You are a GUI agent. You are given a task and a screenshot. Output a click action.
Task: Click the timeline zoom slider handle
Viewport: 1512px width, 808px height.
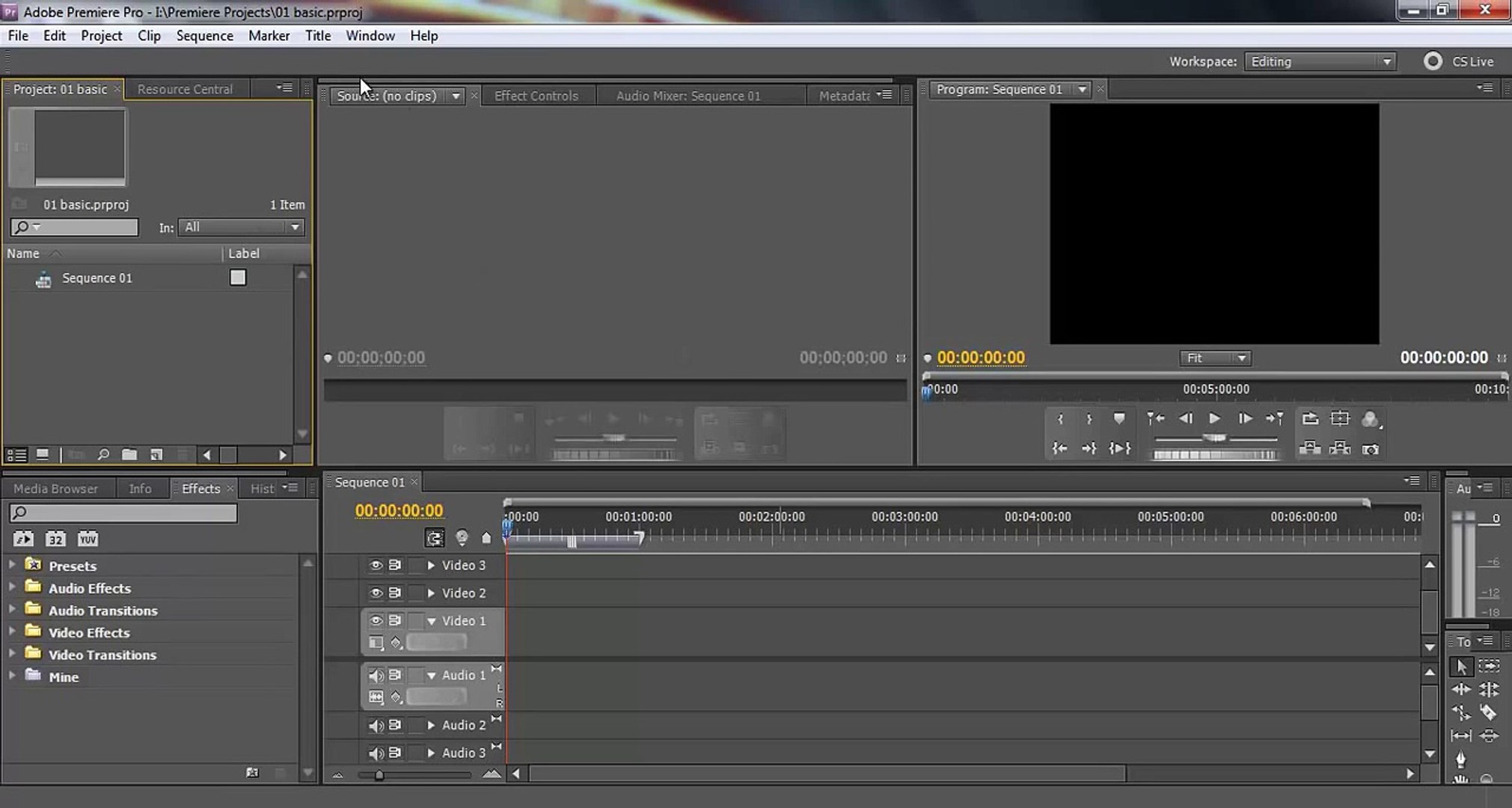coord(379,775)
